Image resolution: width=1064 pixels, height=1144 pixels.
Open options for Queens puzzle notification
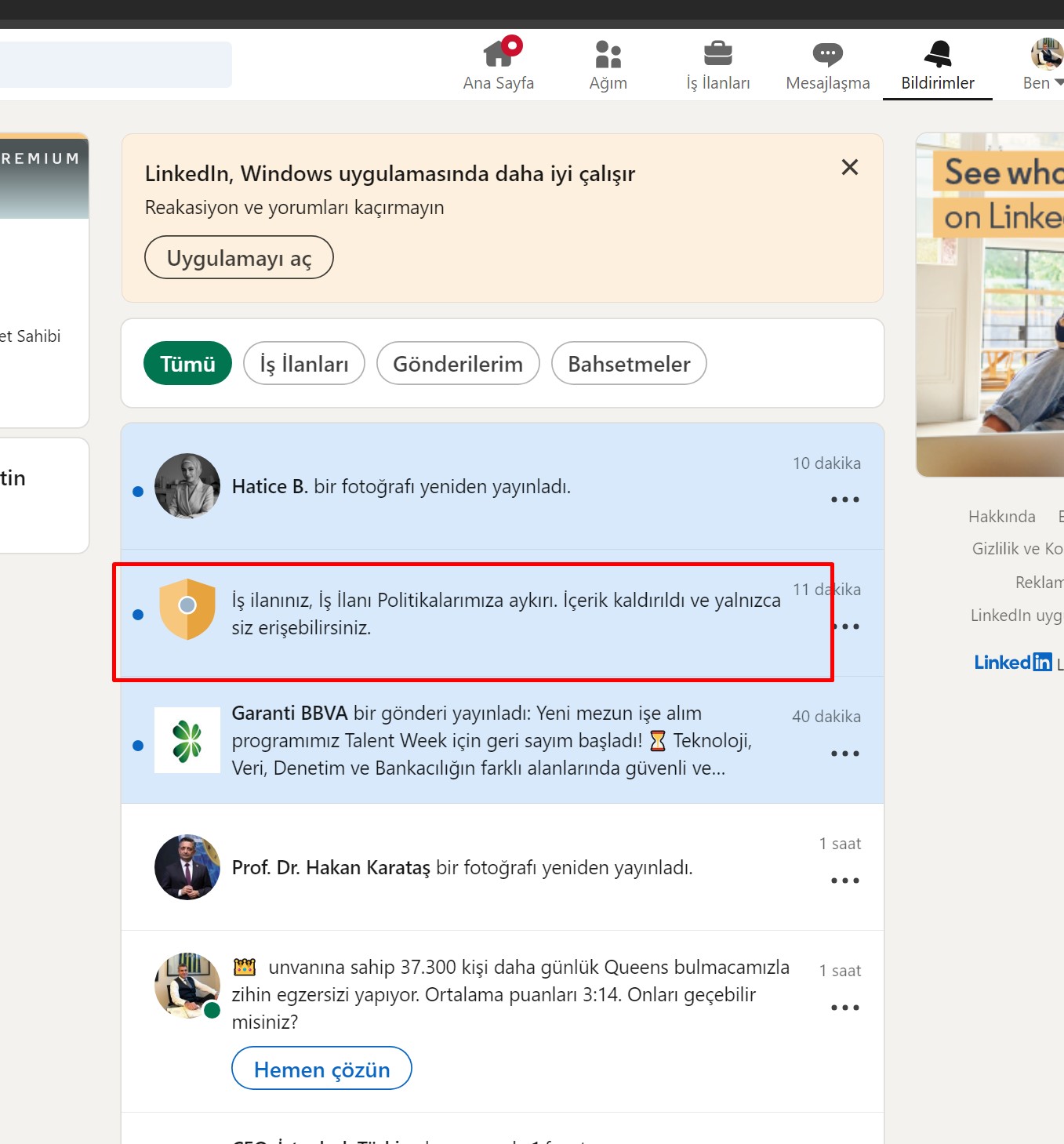tap(845, 1008)
